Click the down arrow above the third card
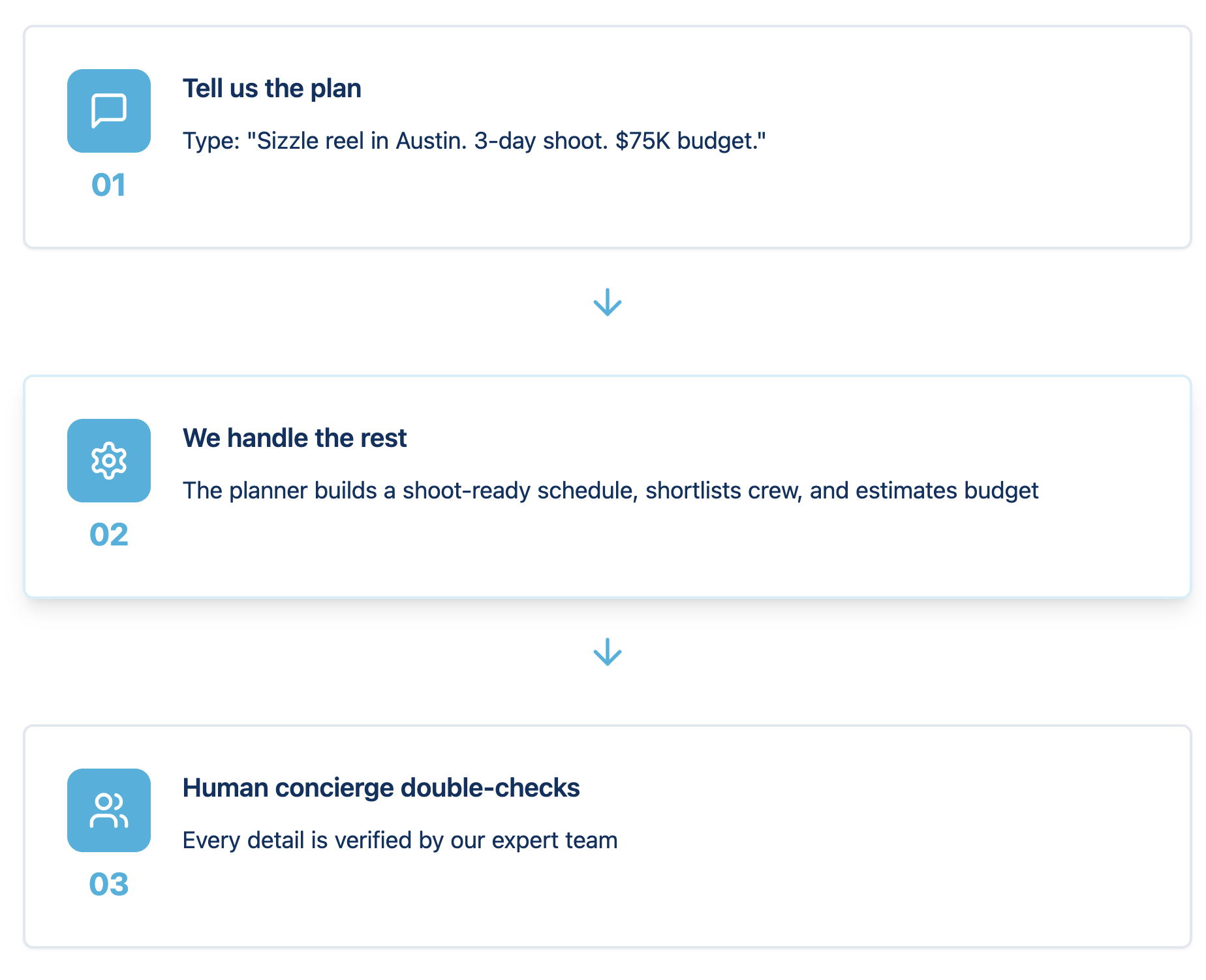This screenshot has height=980, width=1206. tap(608, 652)
